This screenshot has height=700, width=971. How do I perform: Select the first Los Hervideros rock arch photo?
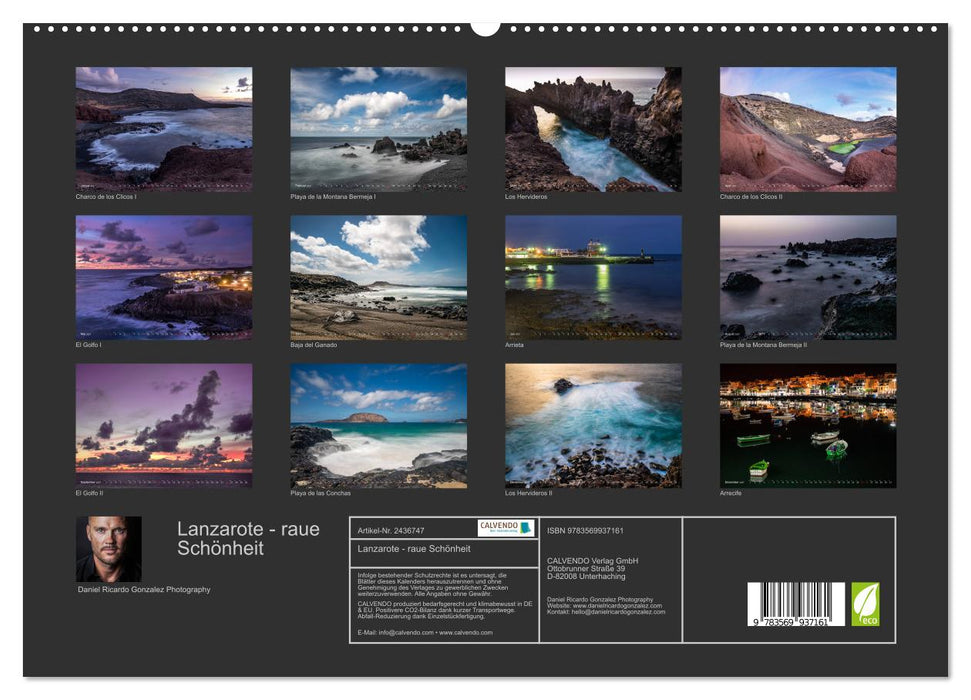(x=593, y=129)
